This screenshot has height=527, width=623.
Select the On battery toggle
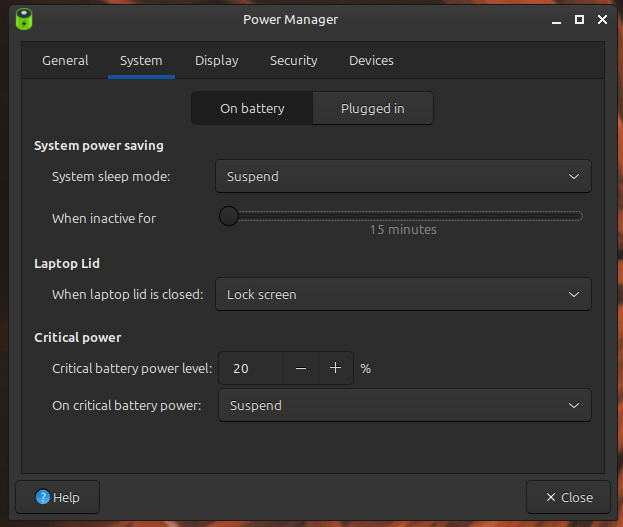tap(252, 108)
